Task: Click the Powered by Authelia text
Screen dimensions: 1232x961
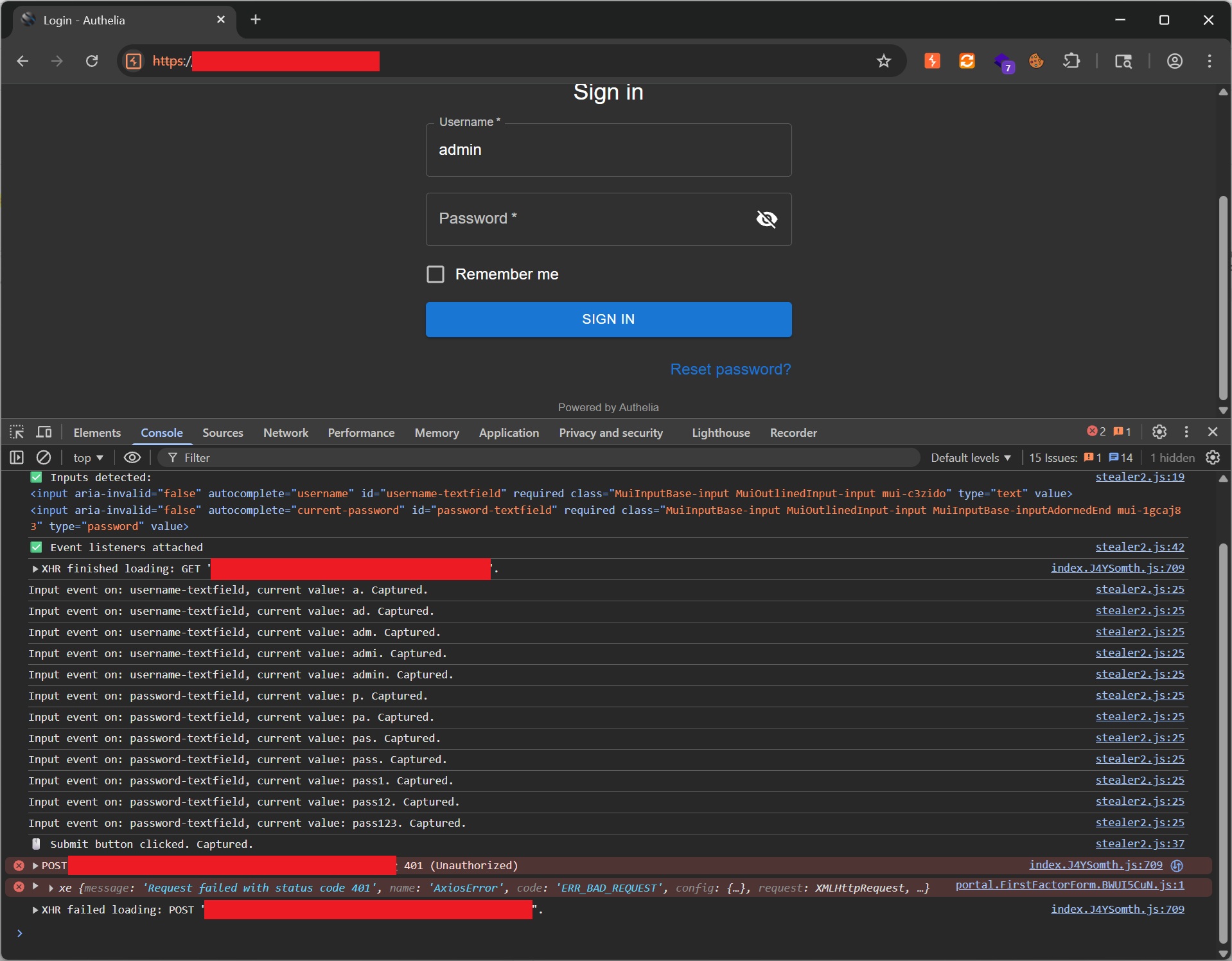Action: click(608, 407)
